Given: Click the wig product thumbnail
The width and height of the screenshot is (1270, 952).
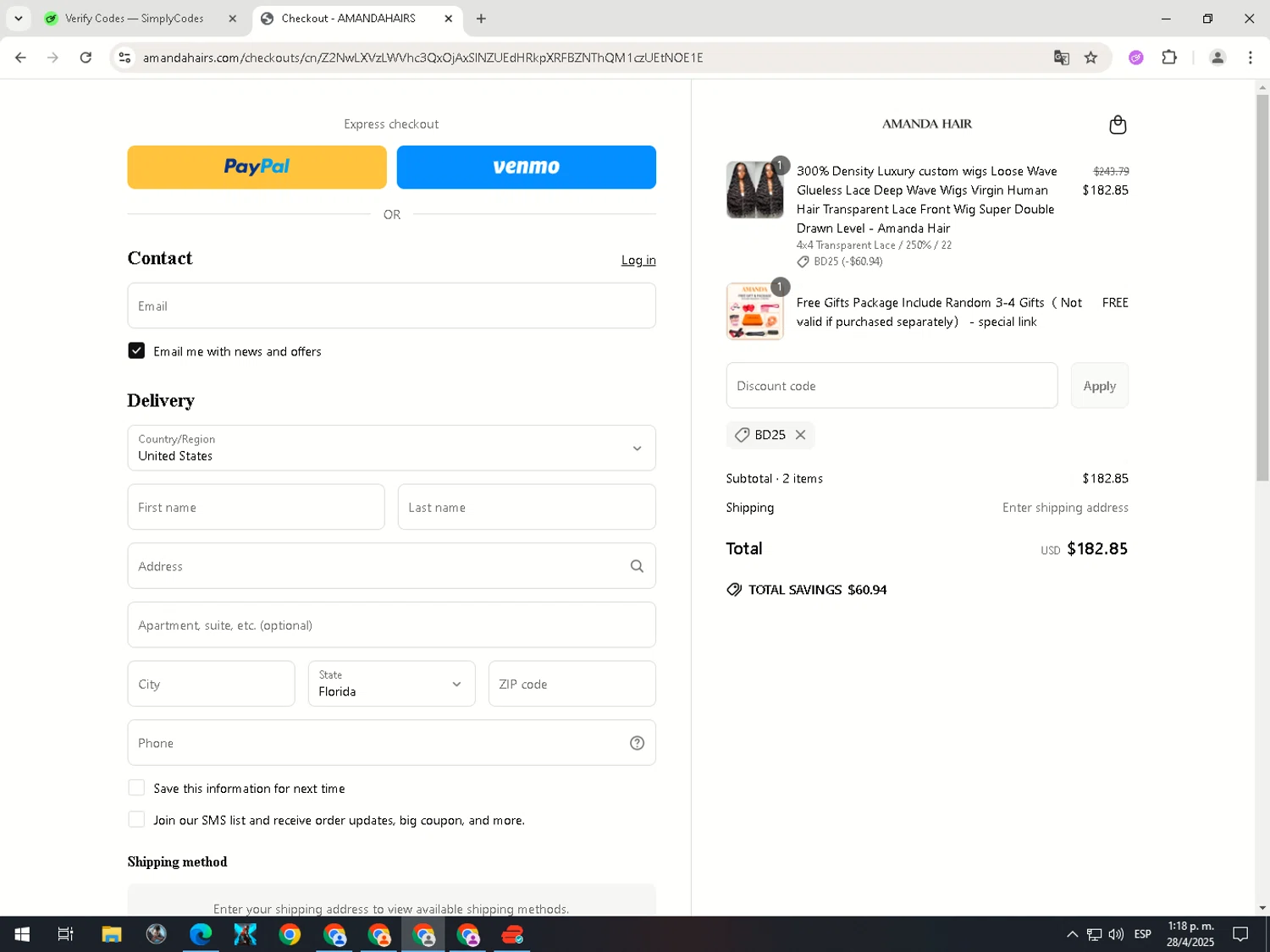Looking at the screenshot, I should click(x=754, y=190).
